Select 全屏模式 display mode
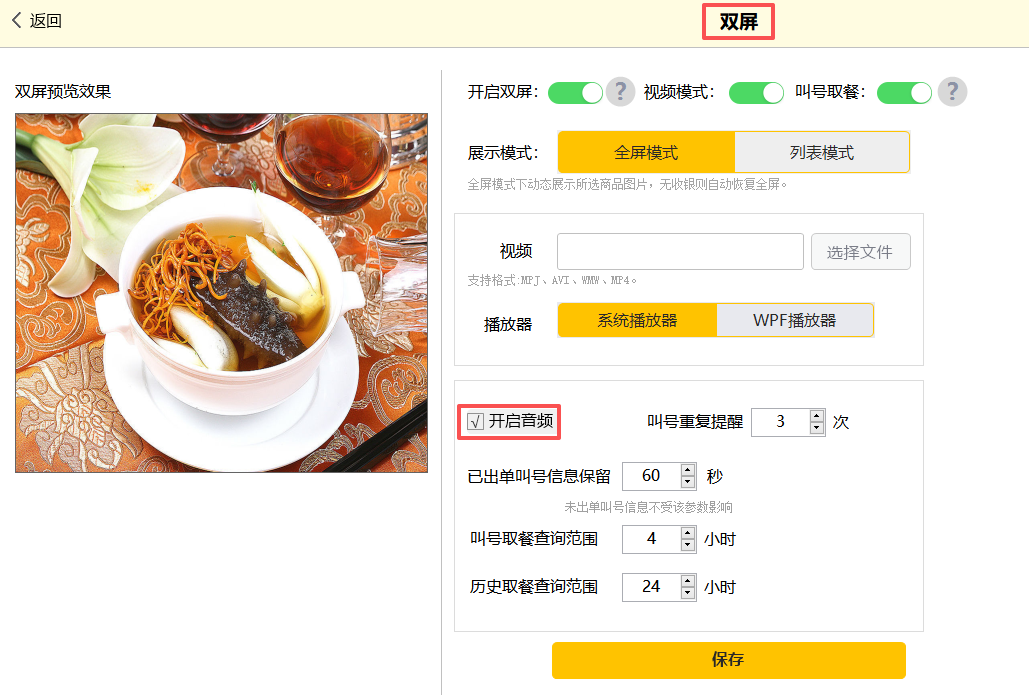The height and width of the screenshot is (695, 1029). [x=646, y=152]
